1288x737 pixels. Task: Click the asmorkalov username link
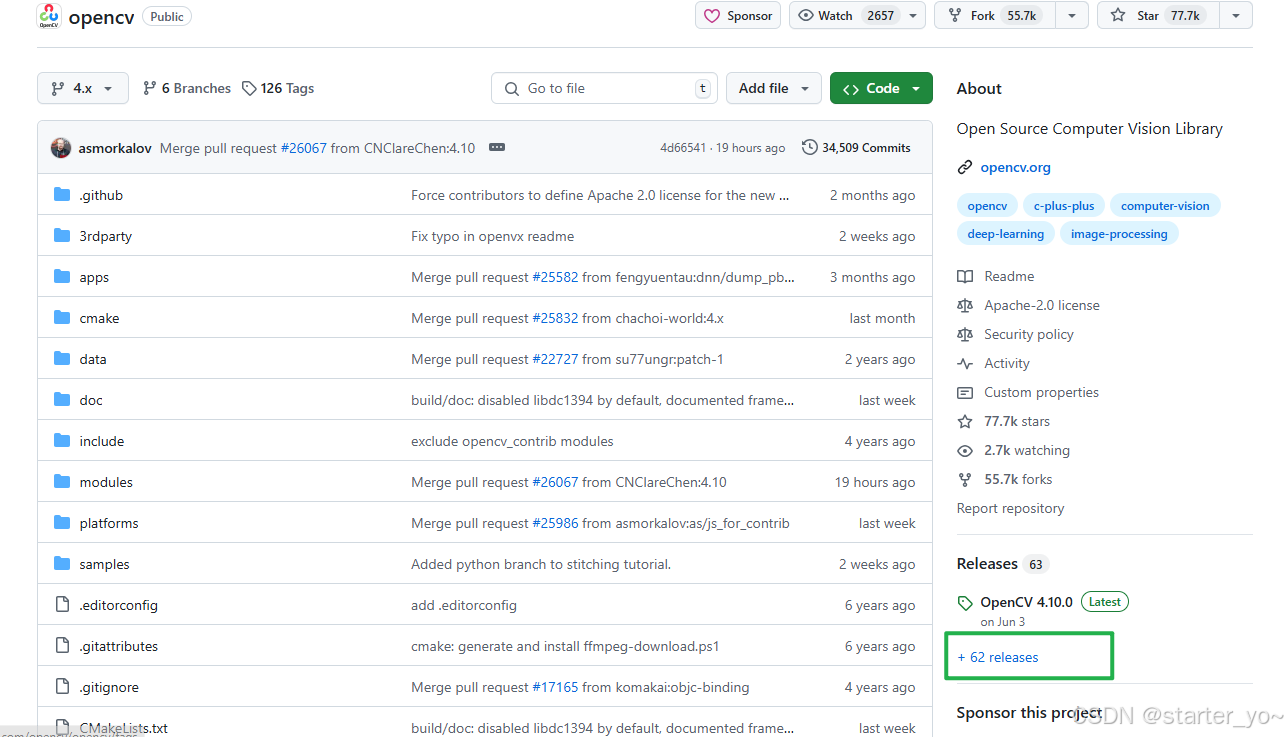click(115, 148)
